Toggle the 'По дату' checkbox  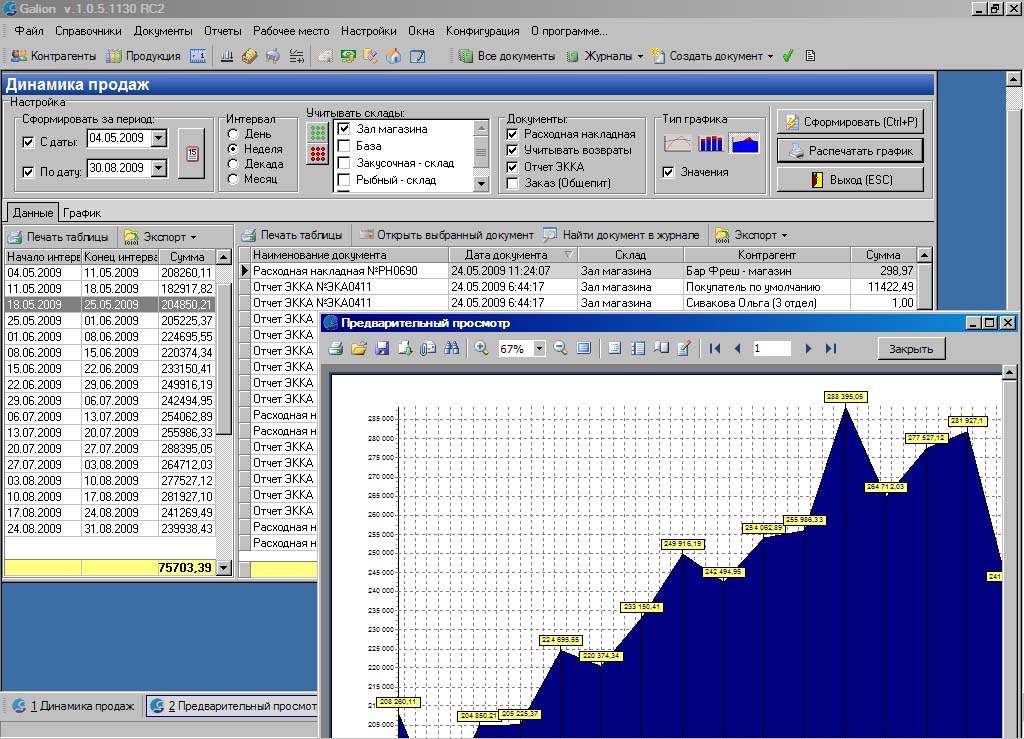(x=28, y=172)
